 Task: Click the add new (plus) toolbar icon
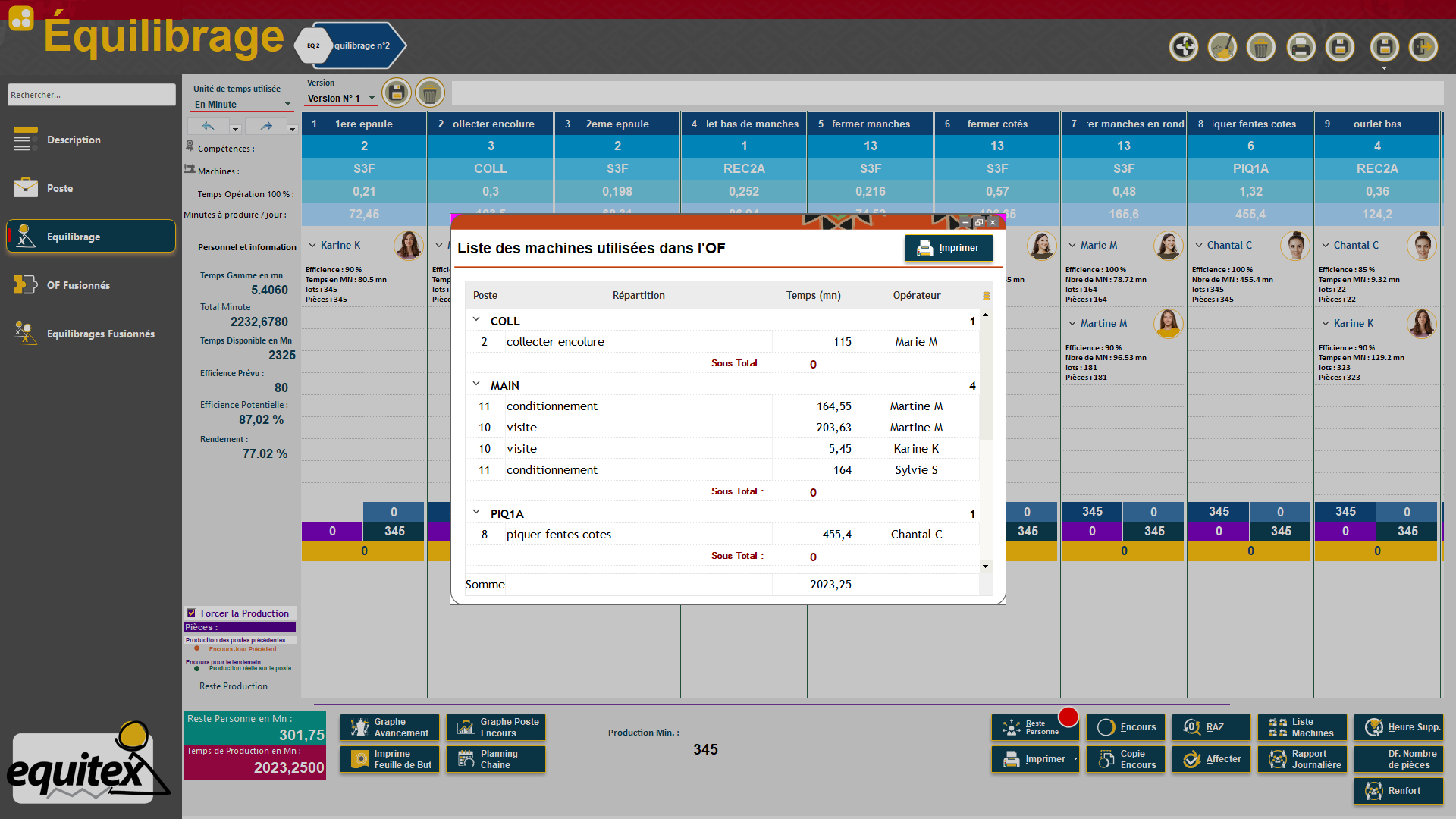point(1184,47)
